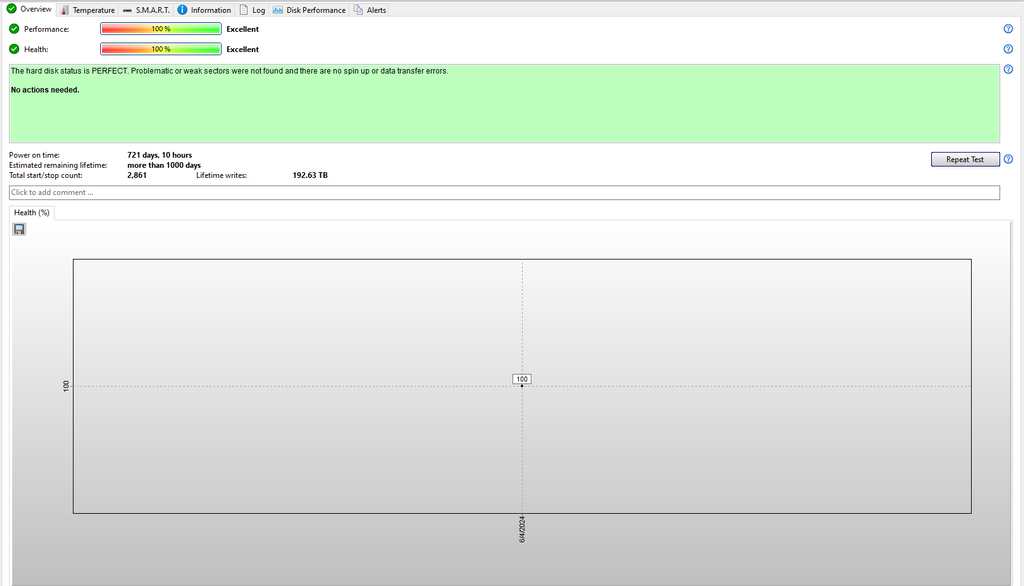Open help icon beside the status text box
The image size is (1024, 586).
(x=1008, y=69)
